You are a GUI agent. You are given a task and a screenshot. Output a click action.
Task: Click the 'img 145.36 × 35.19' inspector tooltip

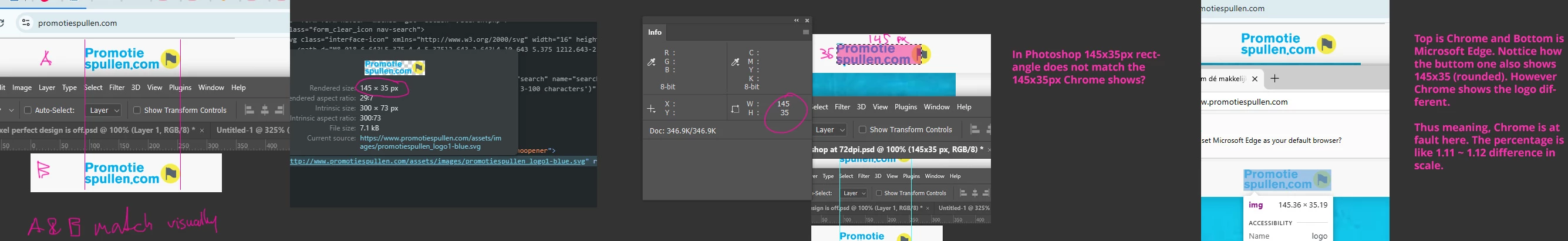pyautogui.click(x=1287, y=205)
